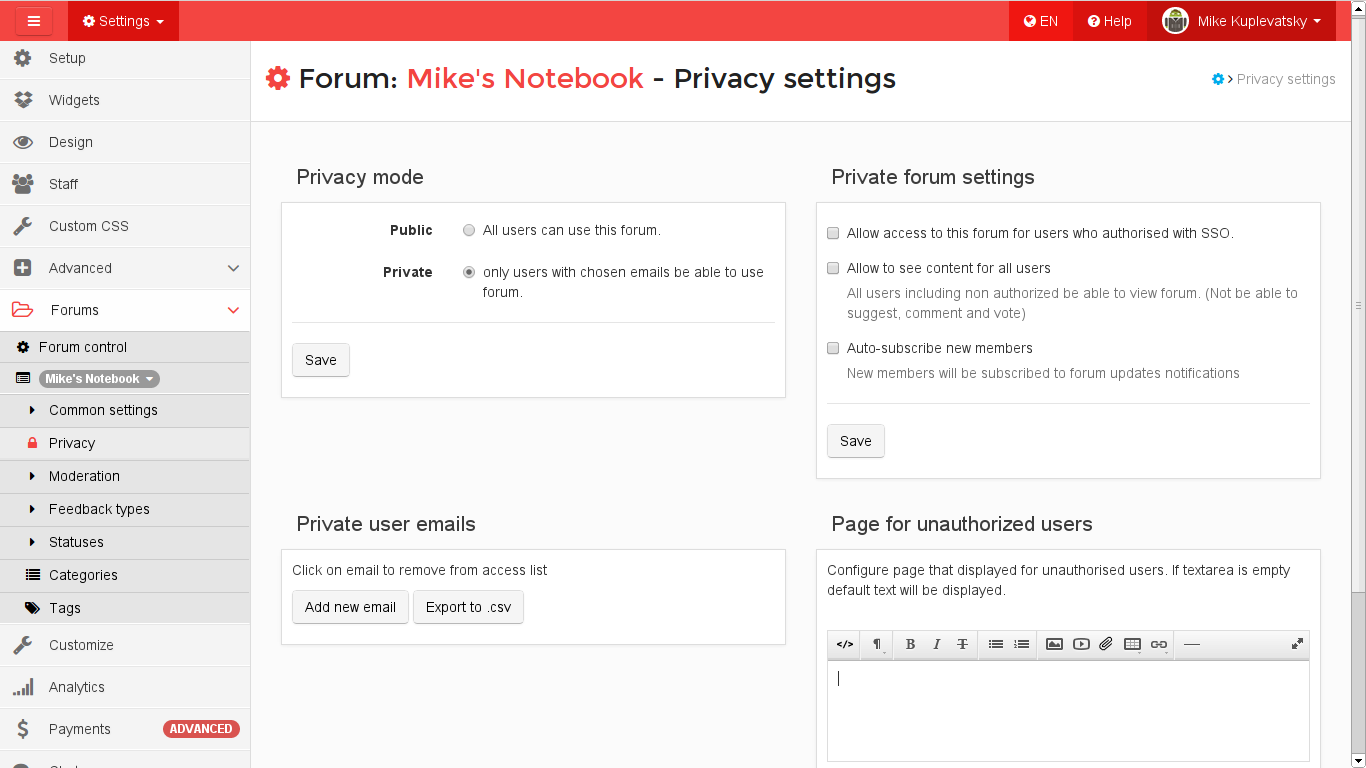
Task: Apply italic formatting in the editor
Action: [936, 644]
